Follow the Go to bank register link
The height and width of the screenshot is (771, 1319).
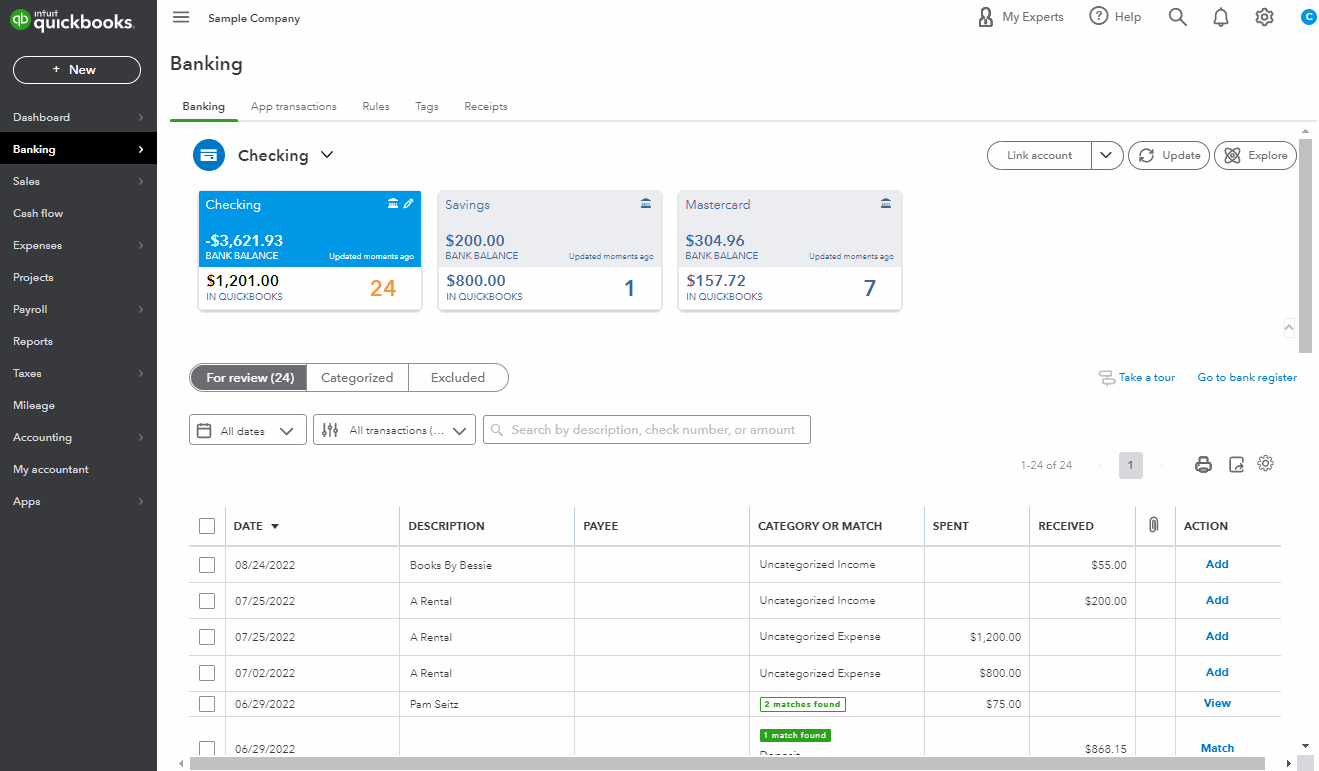click(1246, 377)
